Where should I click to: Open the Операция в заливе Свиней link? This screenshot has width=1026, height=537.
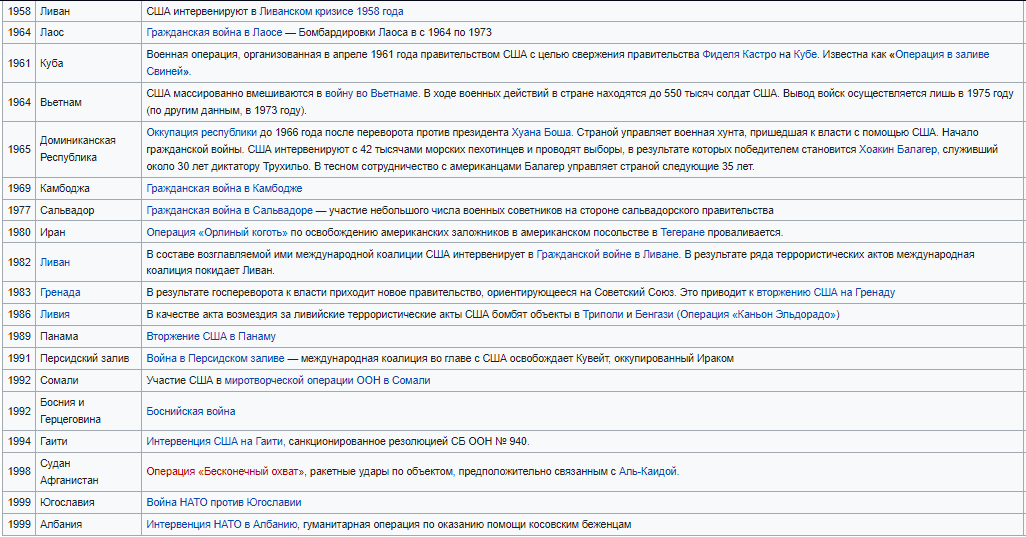[942, 54]
